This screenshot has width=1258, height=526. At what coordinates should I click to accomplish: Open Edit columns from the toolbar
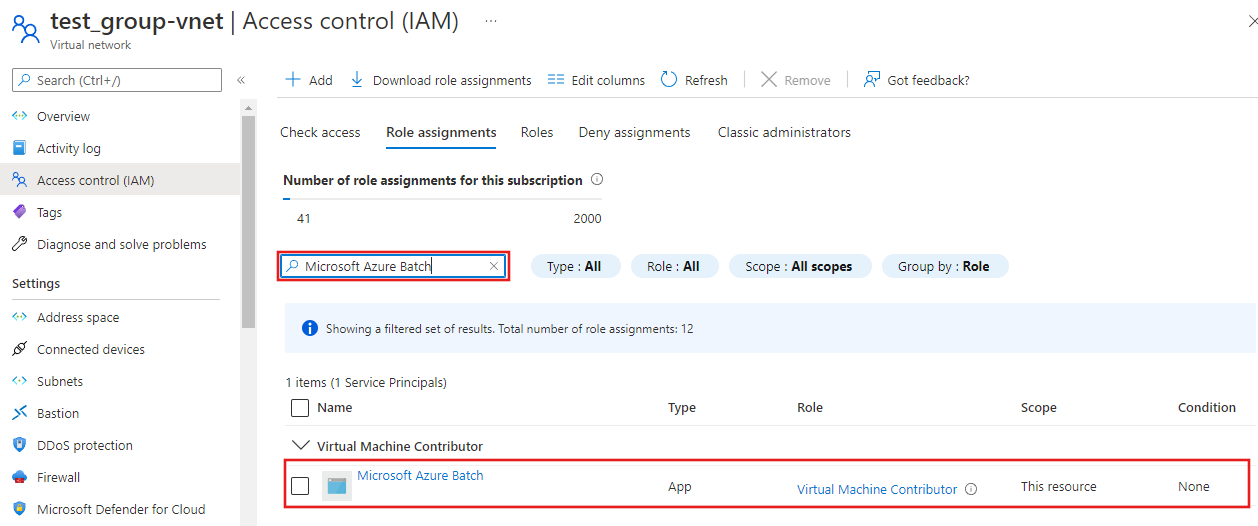coord(596,80)
